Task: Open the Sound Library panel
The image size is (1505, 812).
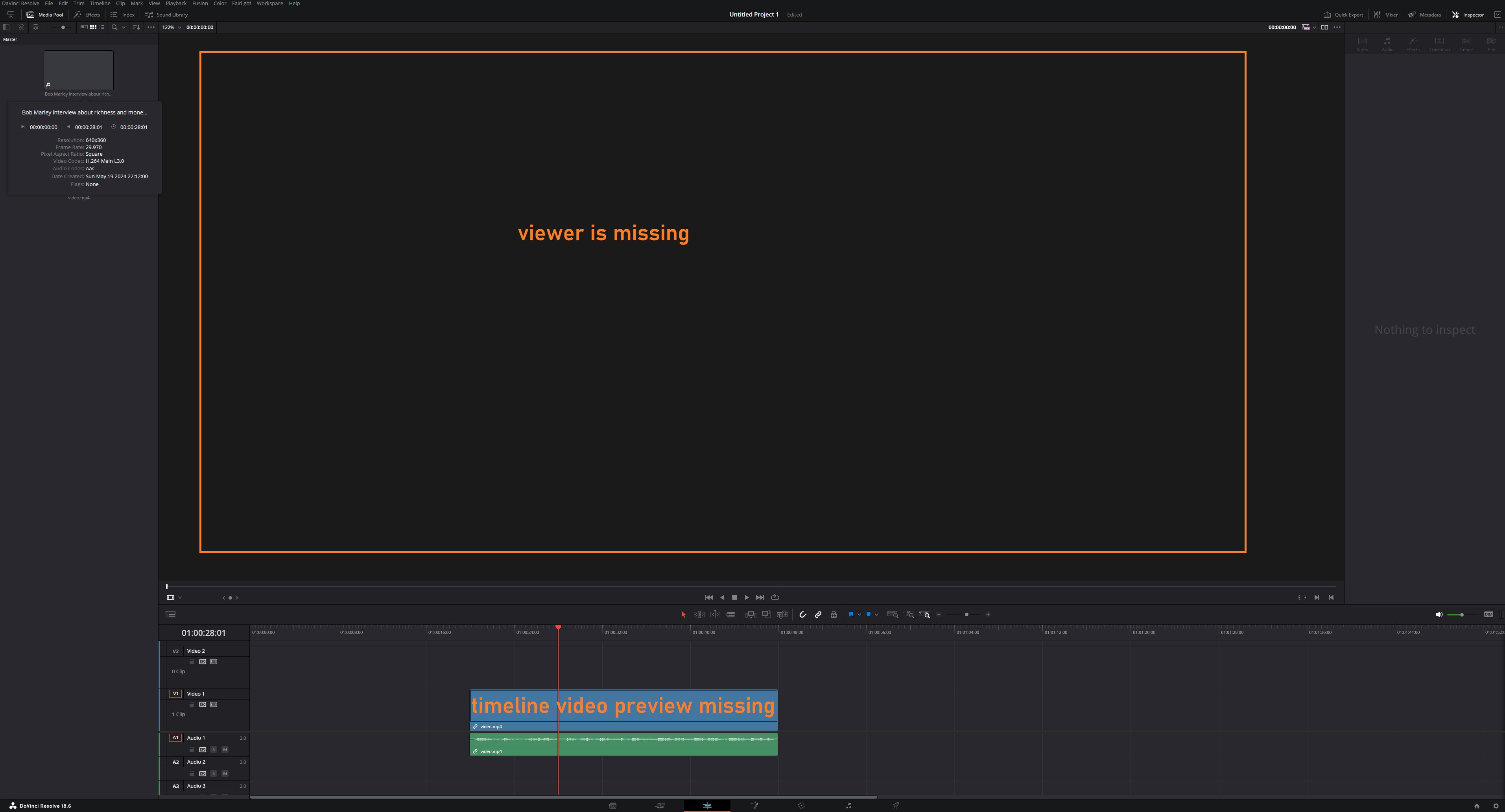Action: (x=166, y=15)
